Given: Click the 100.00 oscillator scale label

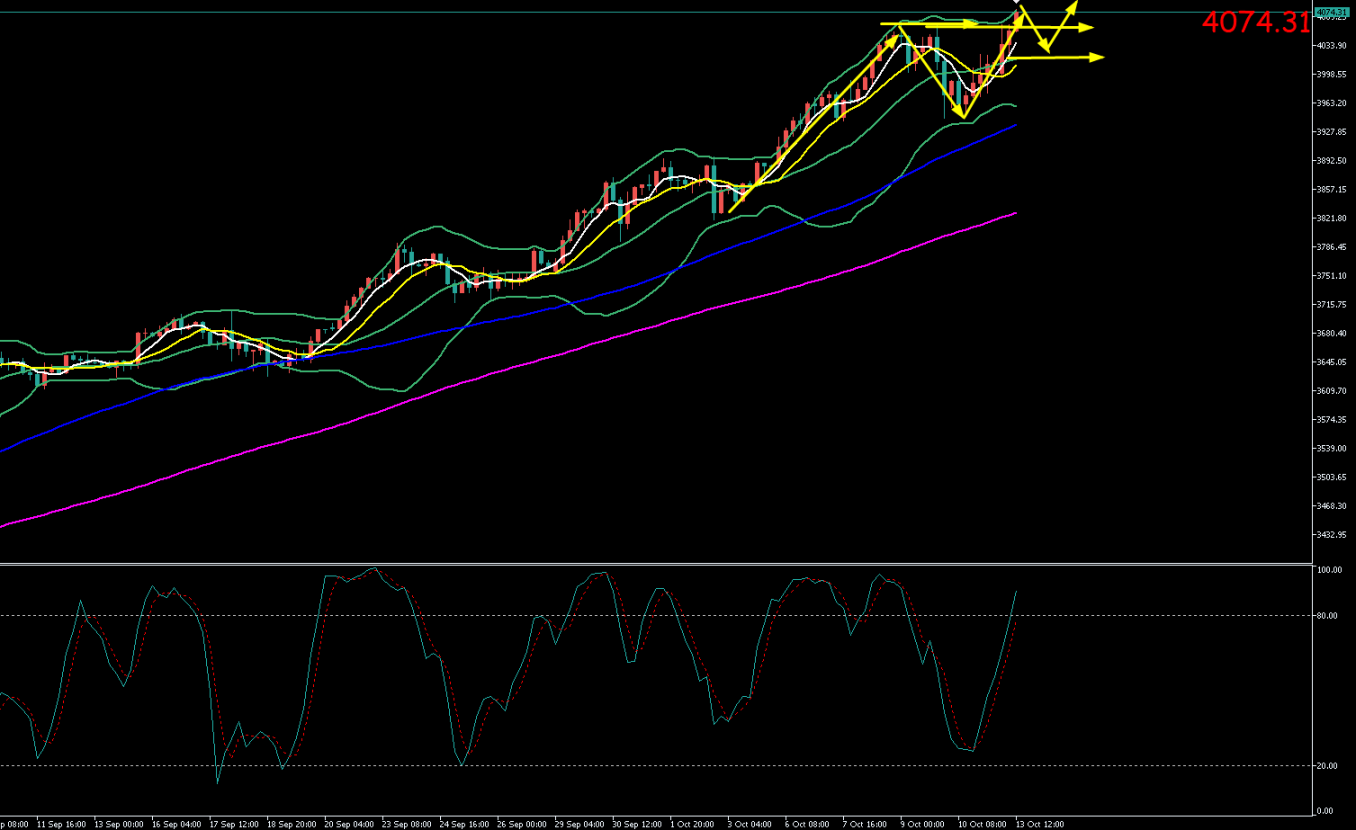Looking at the screenshot, I should click(x=1328, y=570).
